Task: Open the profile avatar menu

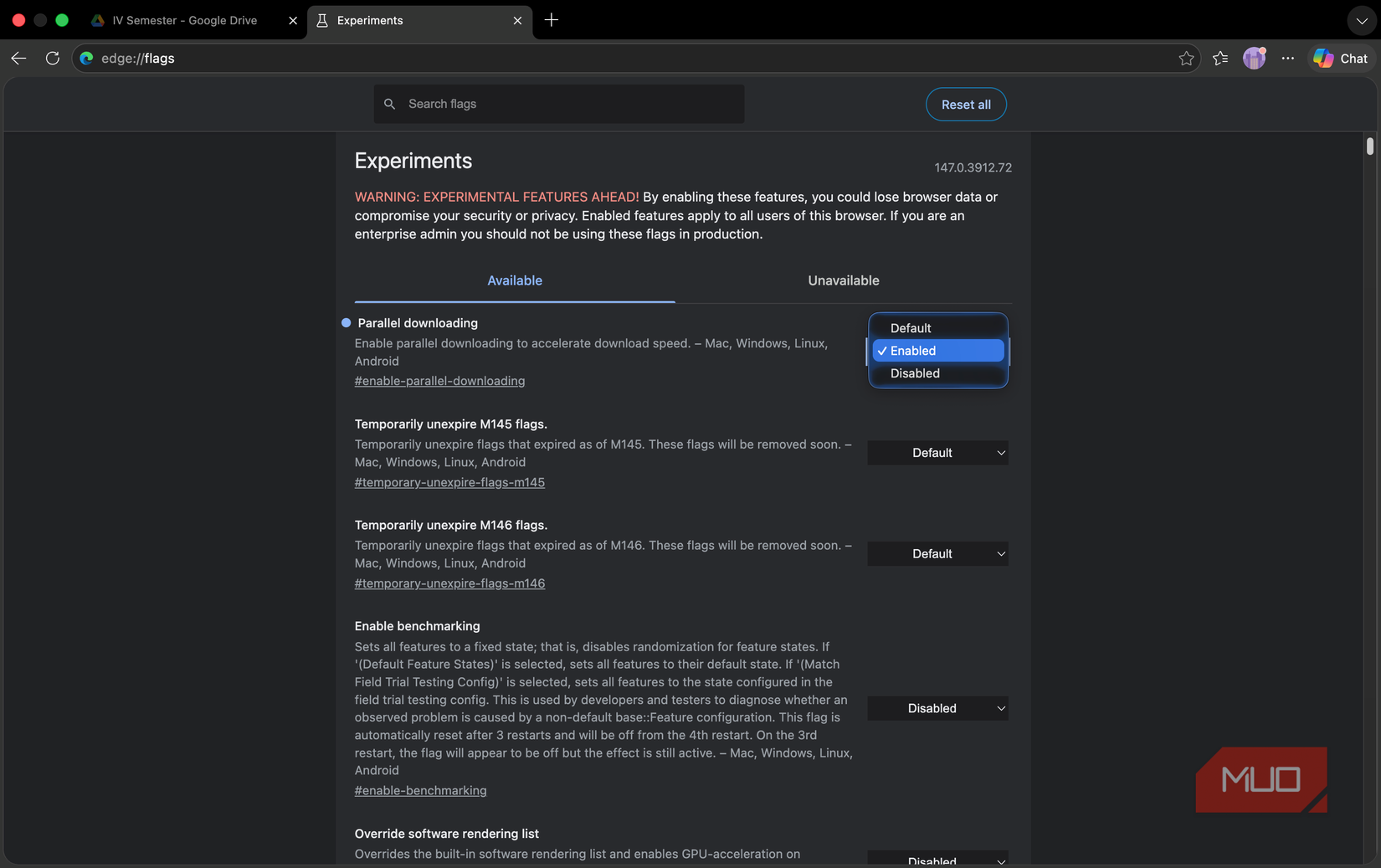Action: click(1254, 58)
